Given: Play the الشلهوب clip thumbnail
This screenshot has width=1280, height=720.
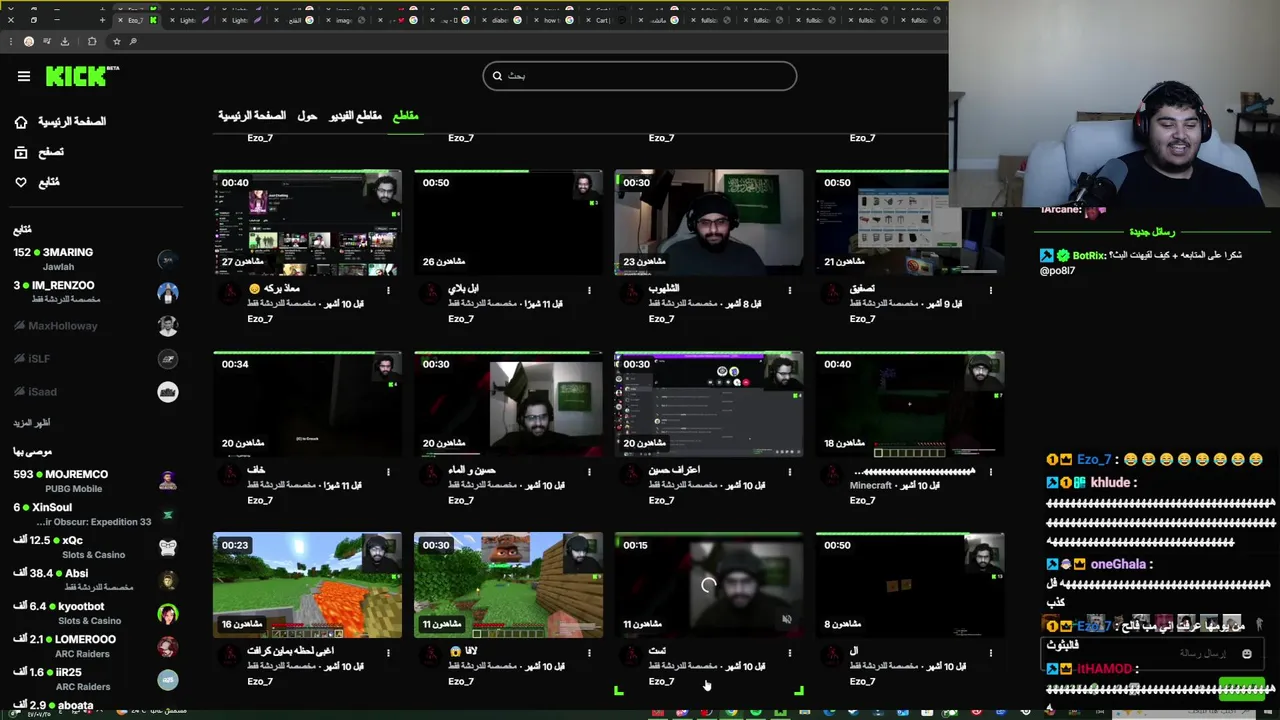Looking at the screenshot, I should point(709,222).
